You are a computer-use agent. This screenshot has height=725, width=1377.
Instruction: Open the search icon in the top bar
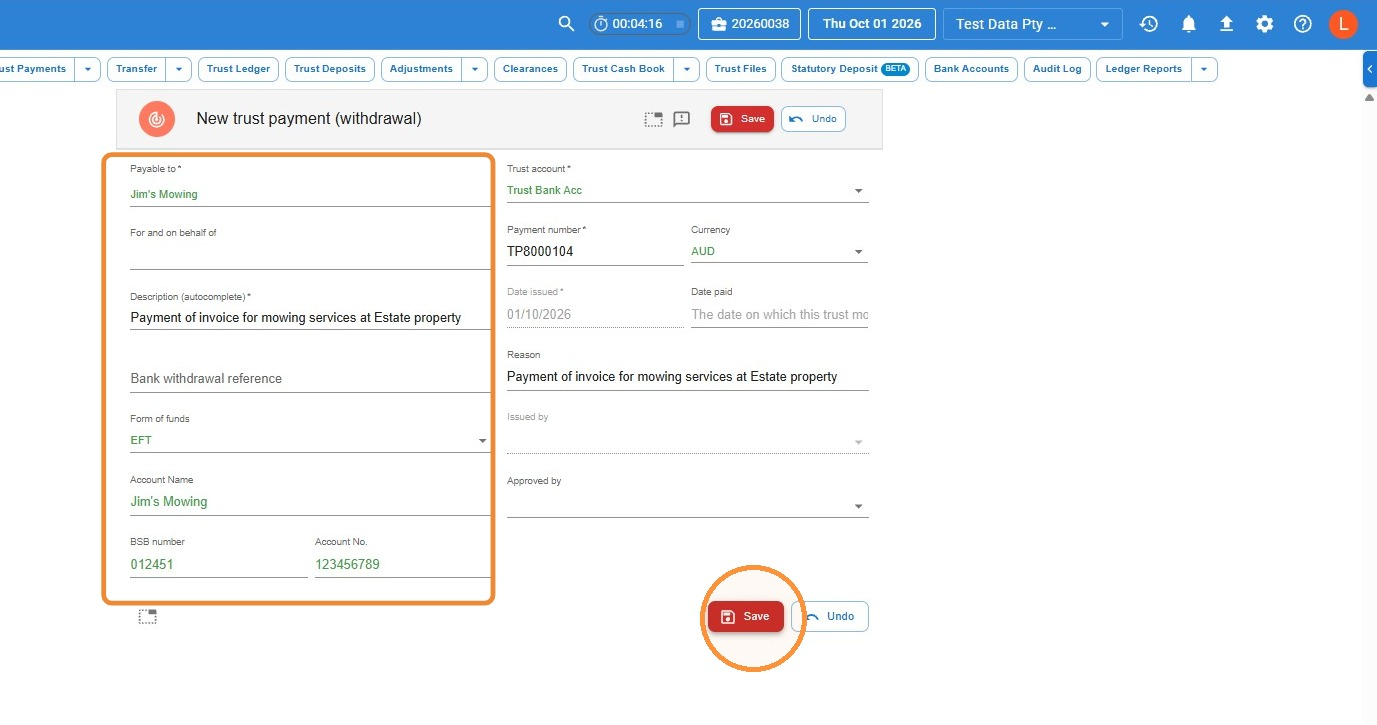tap(566, 24)
